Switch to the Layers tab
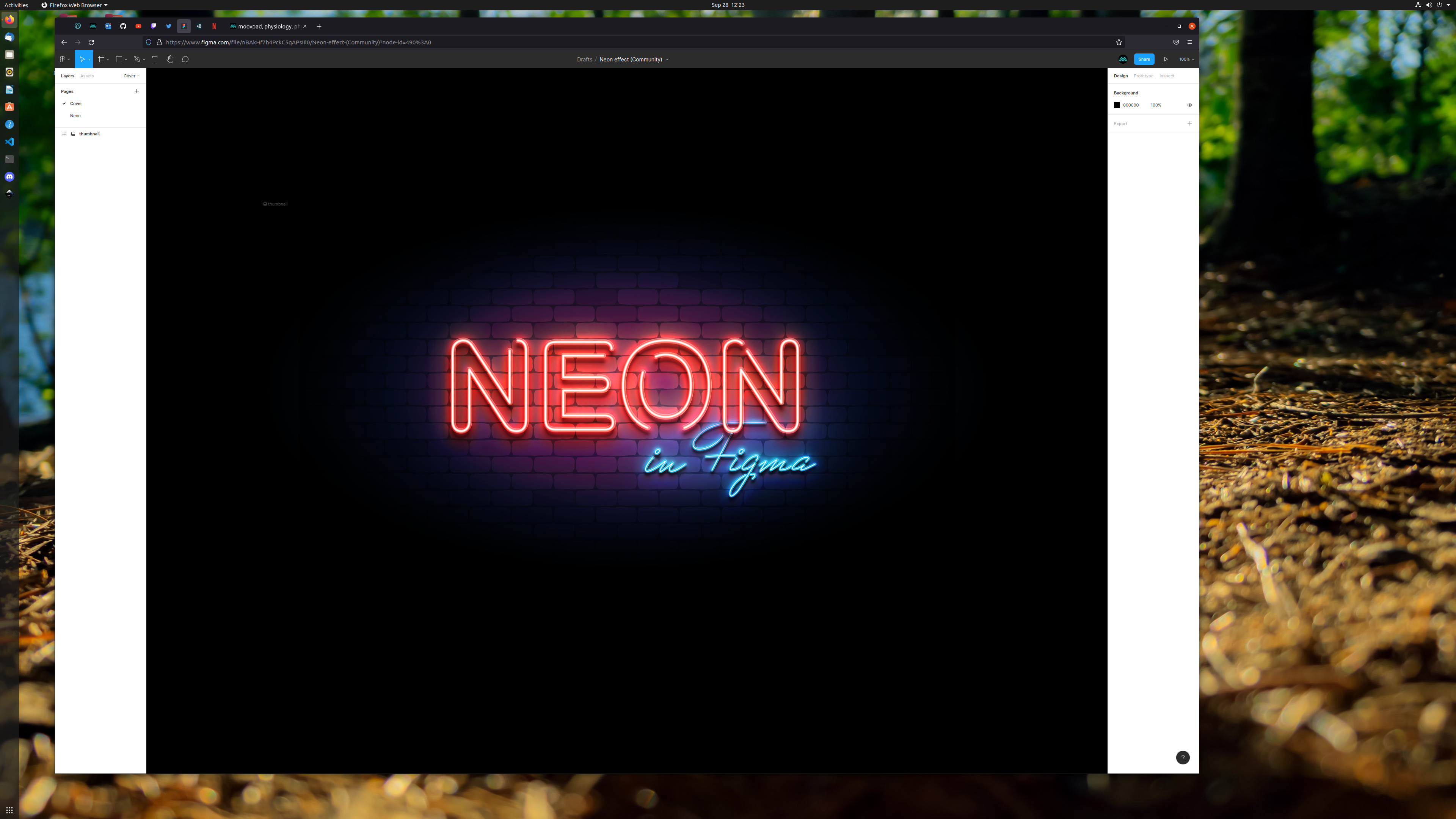The width and height of the screenshot is (1456, 819). point(68,76)
